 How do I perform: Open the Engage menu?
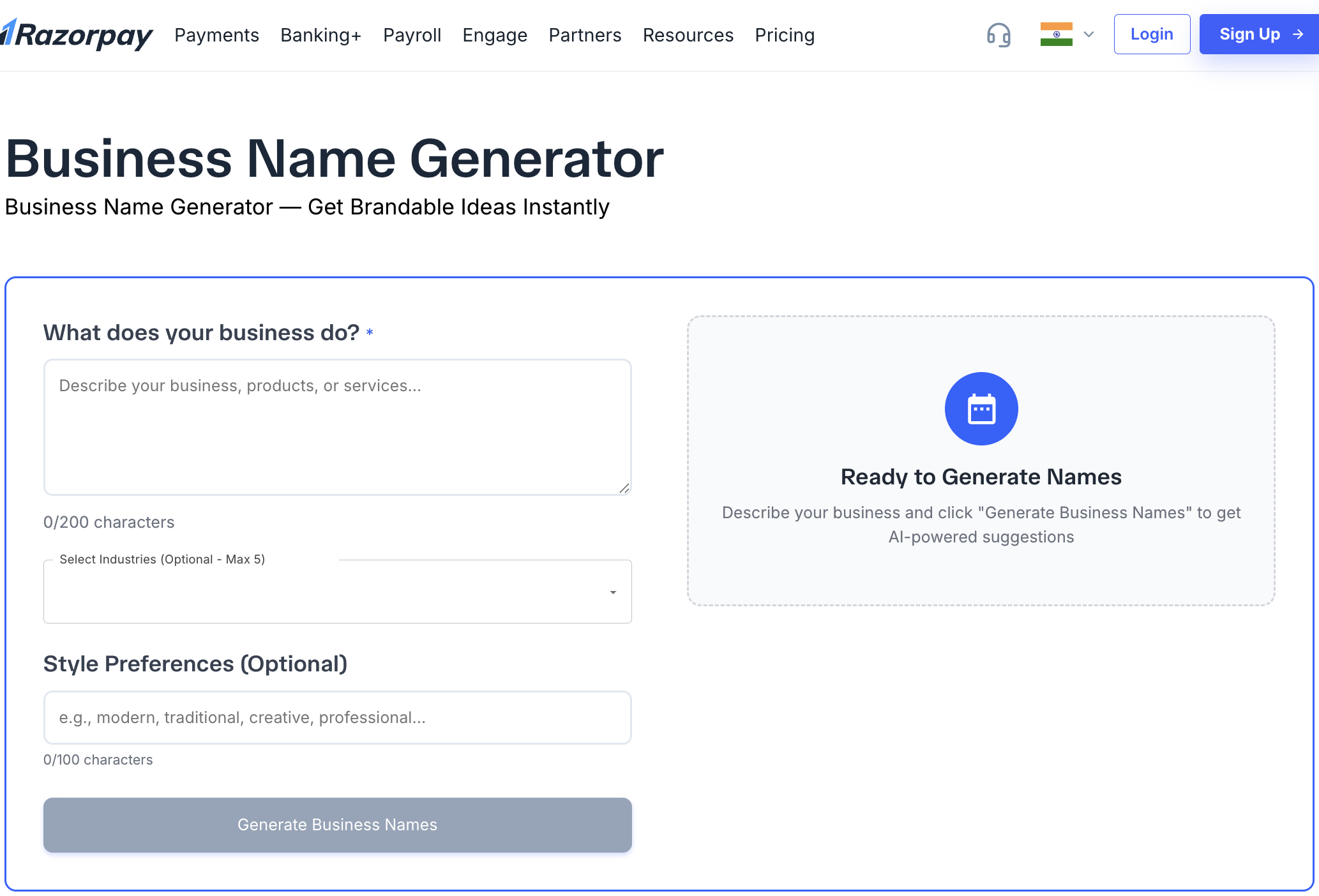[495, 35]
